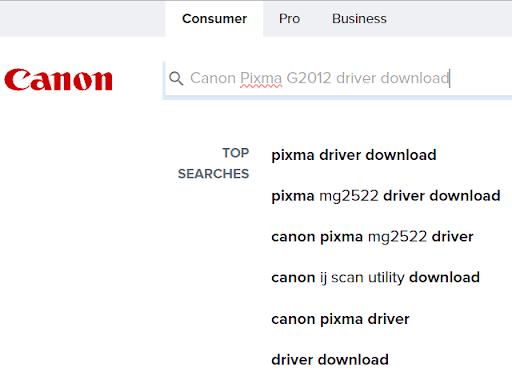Switch to the Pro tab
Screen dimensions: 512x380
tap(289, 19)
